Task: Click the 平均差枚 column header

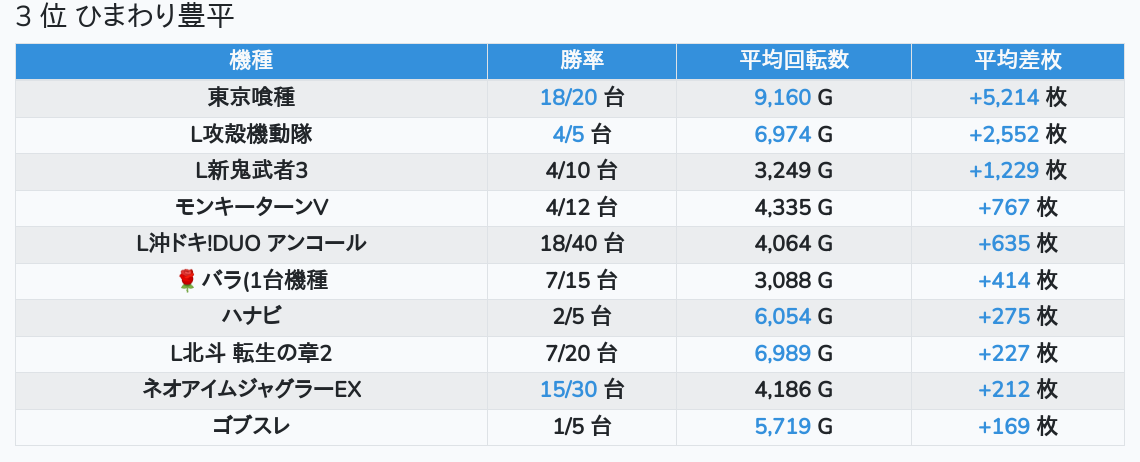Action: pyautogui.click(x=1018, y=60)
